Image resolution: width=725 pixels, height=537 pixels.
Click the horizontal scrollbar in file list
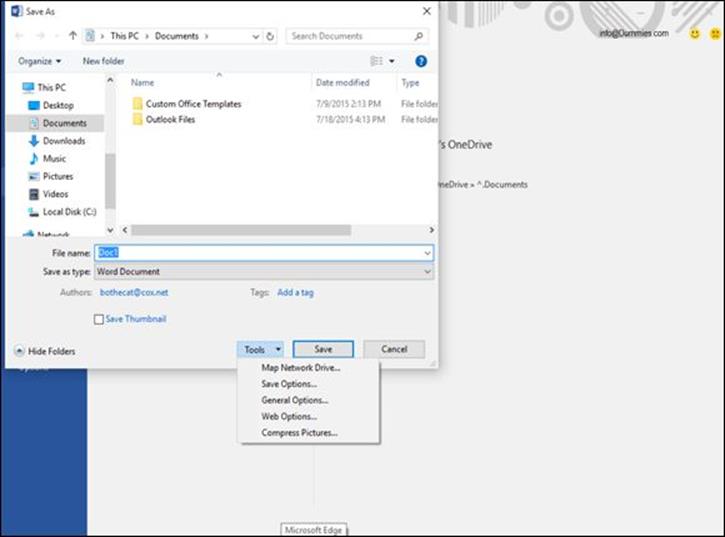tap(241, 230)
